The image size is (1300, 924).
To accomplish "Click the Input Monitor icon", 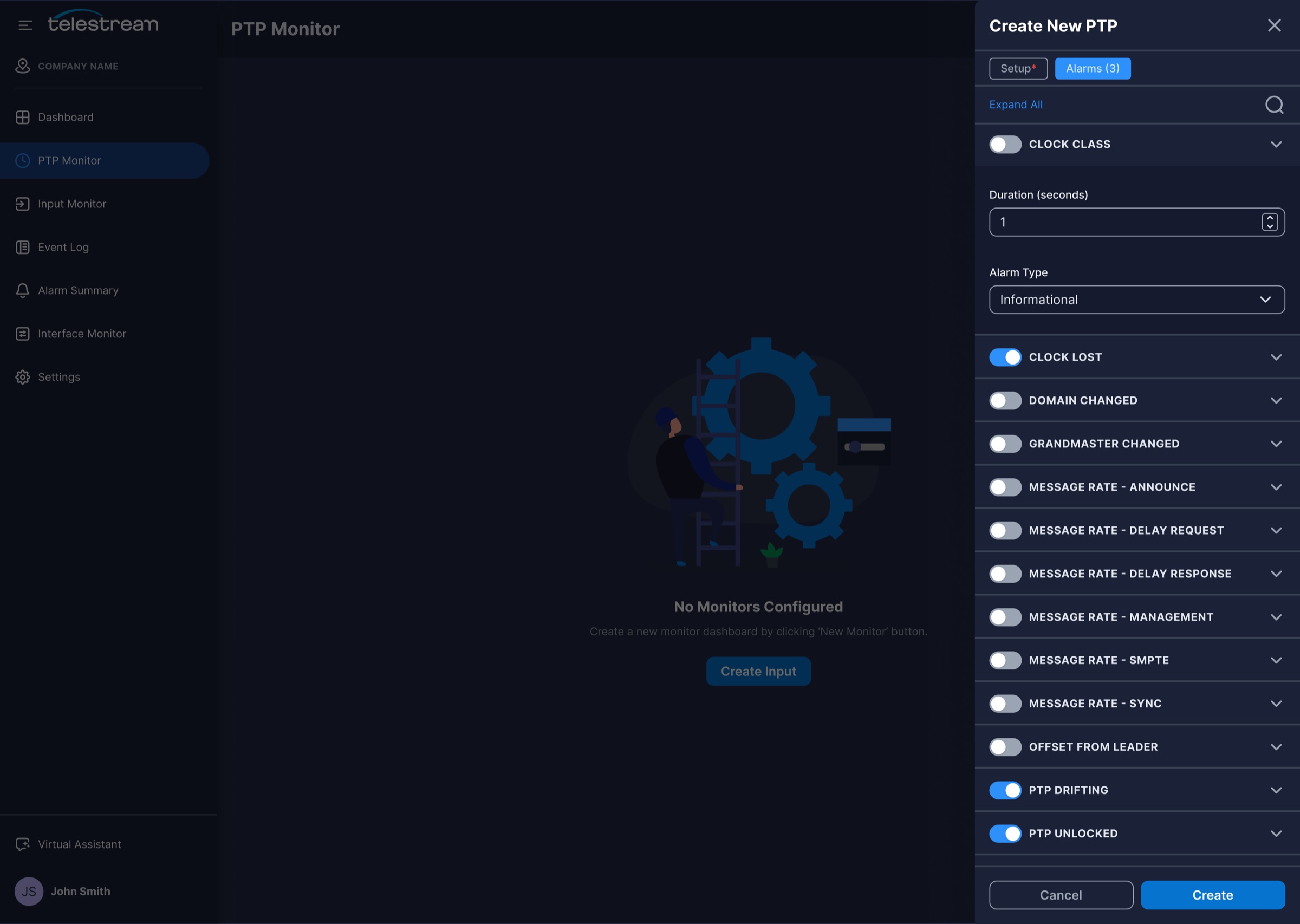I will point(23,204).
